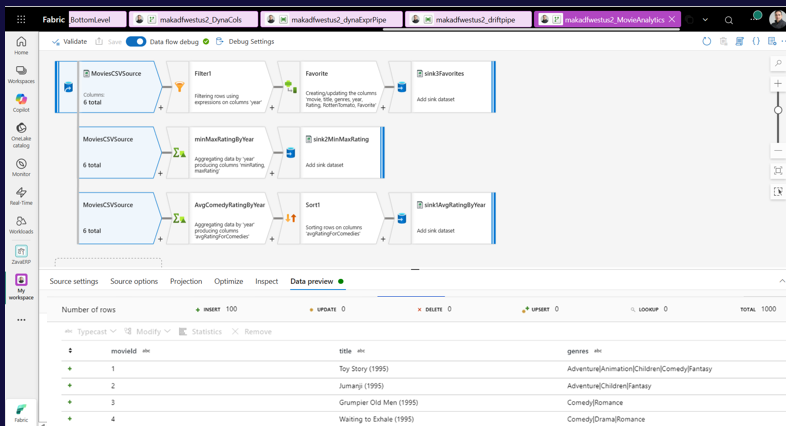The height and width of the screenshot is (426, 786).
Task: Switch to Optimize tab
Action: click(229, 281)
